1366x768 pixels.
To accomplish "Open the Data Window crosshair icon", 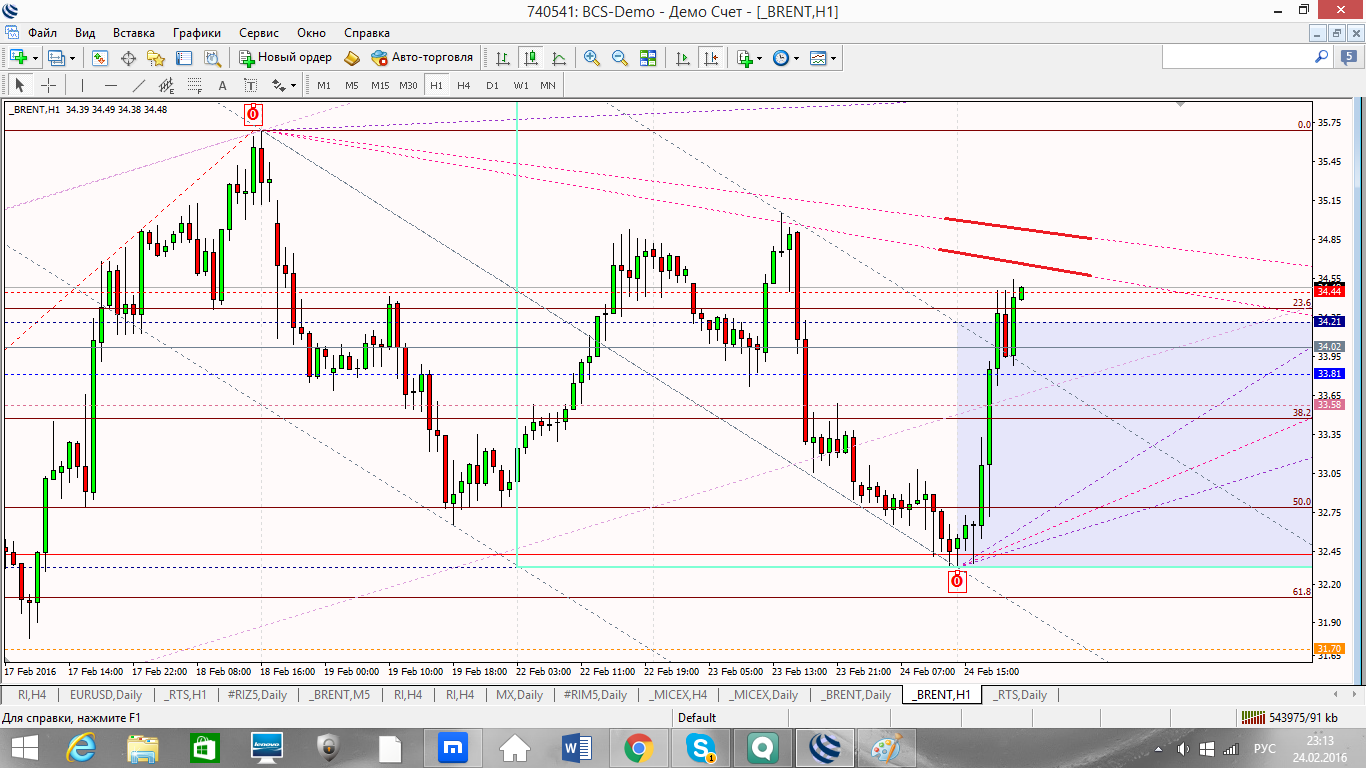I will tap(128, 58).
